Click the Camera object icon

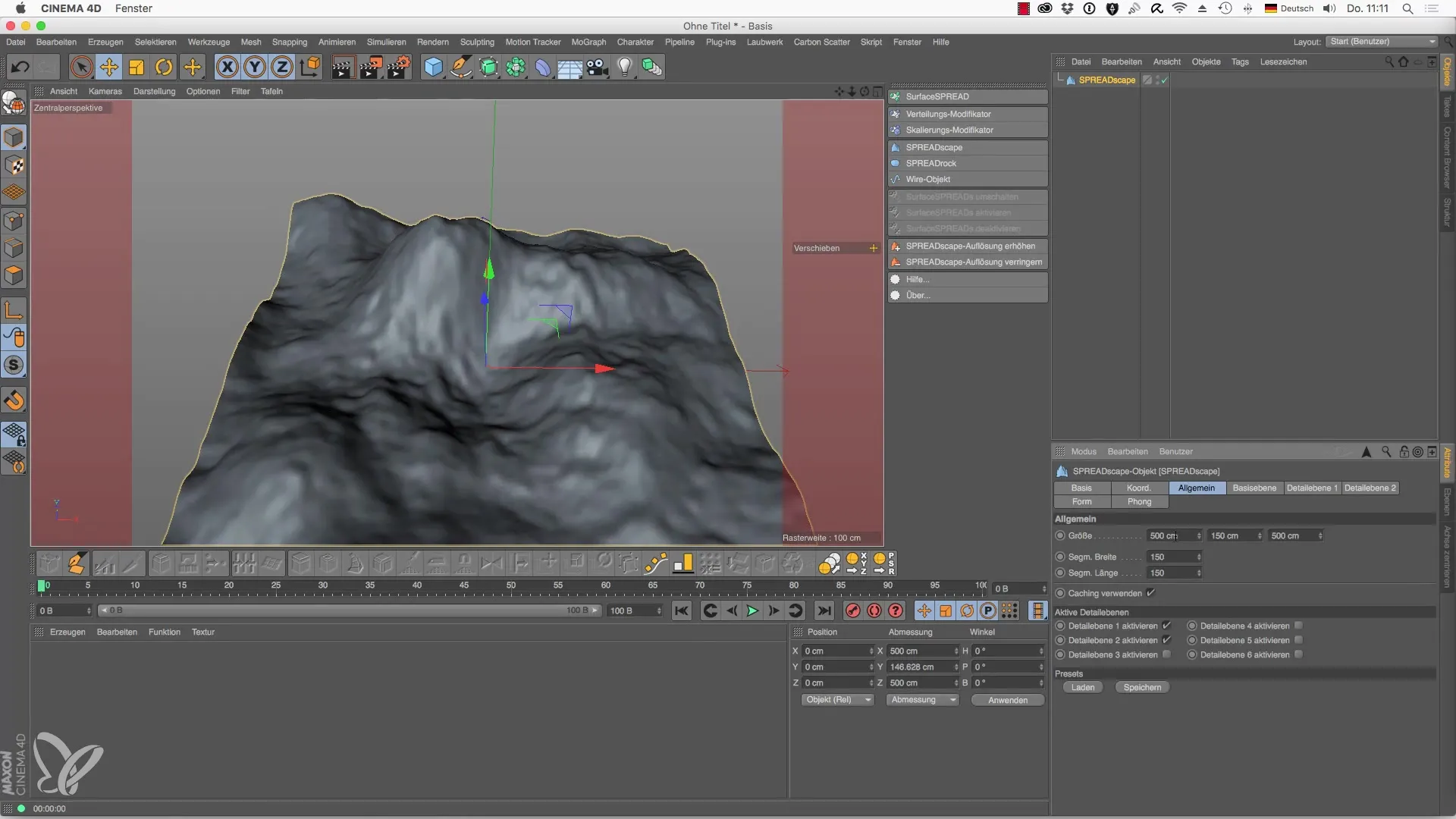click(x=598, y=67)
